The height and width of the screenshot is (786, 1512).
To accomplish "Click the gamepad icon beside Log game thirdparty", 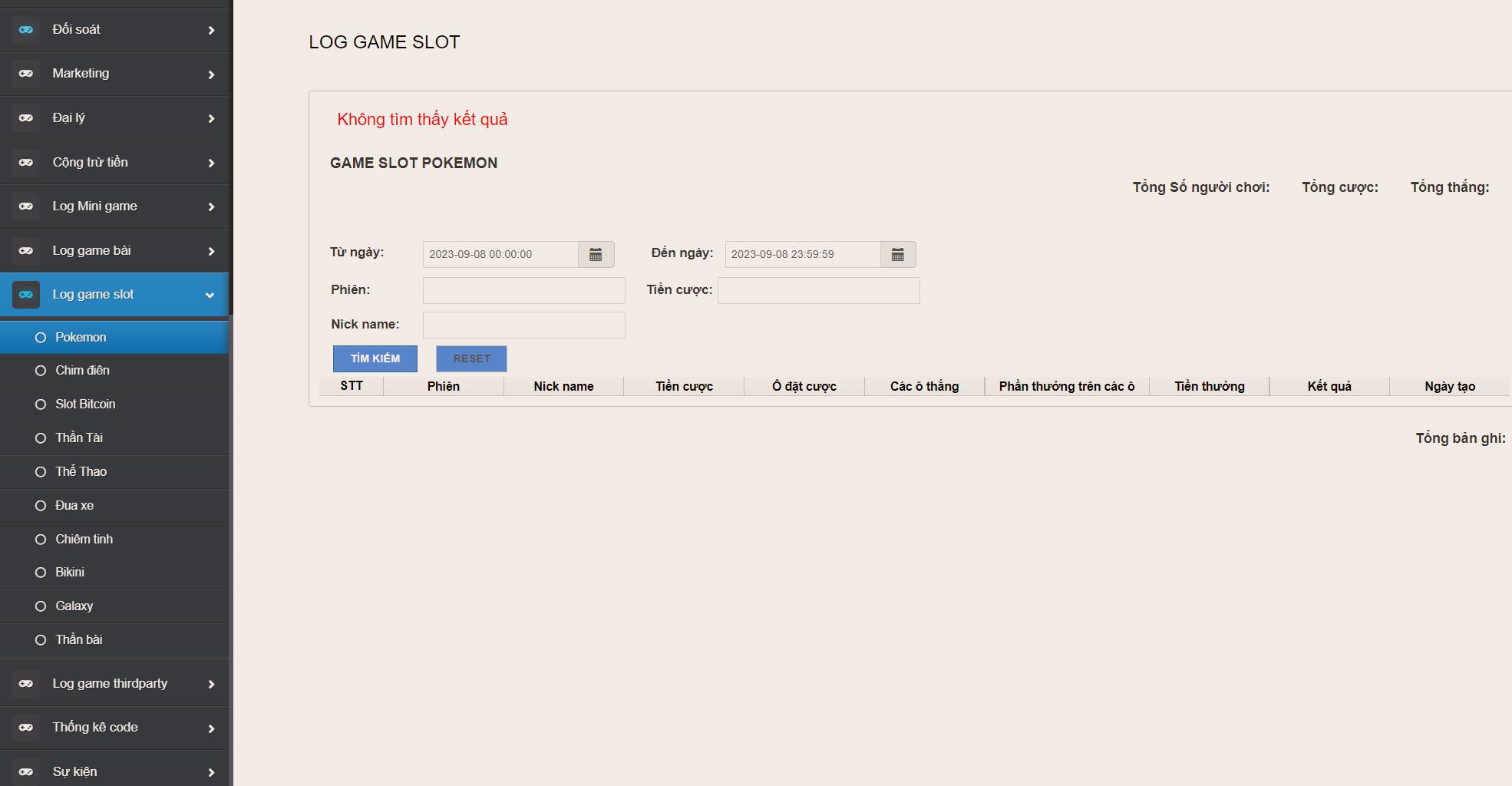I will coord(26,684).
